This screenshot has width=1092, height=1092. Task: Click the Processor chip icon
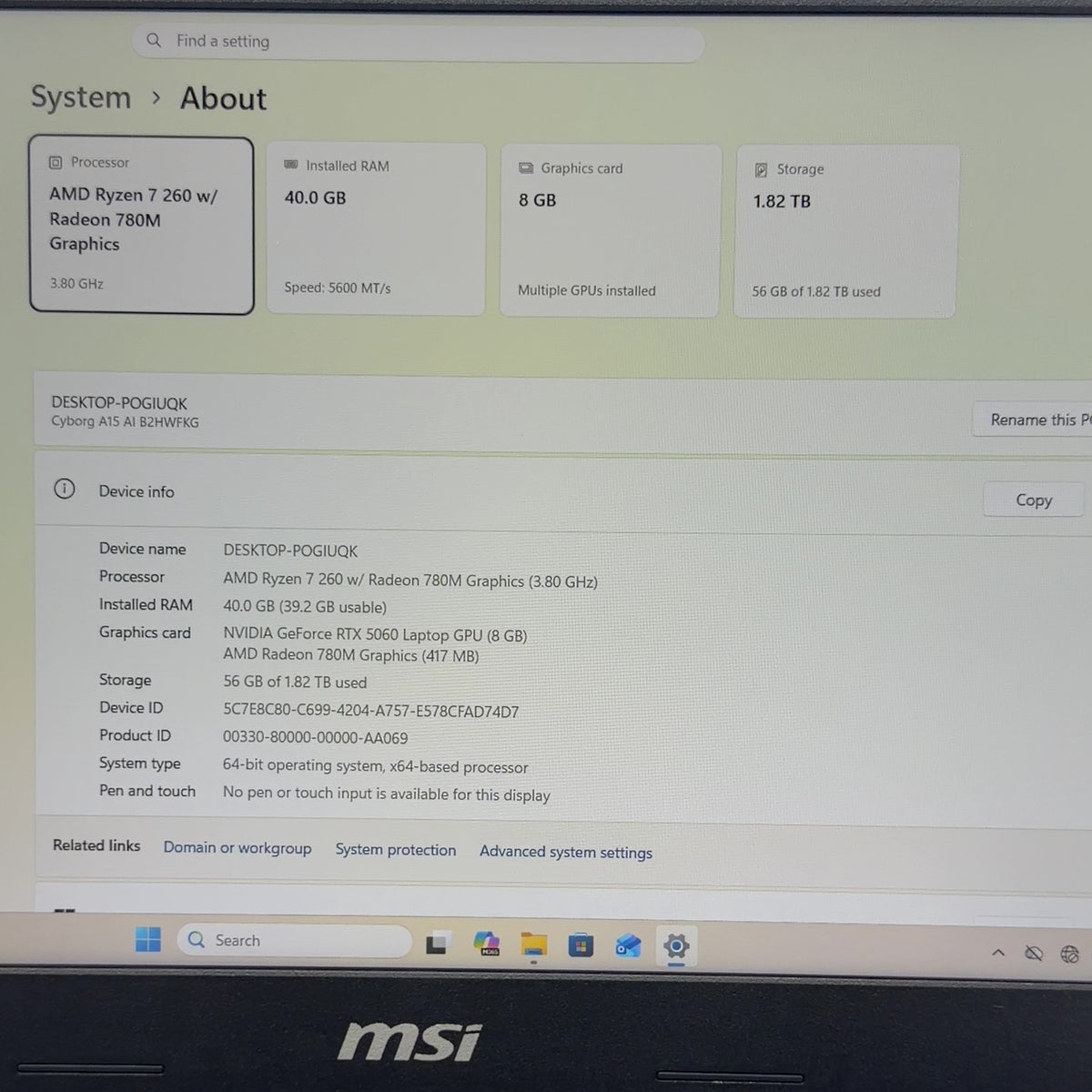(56, 162)
